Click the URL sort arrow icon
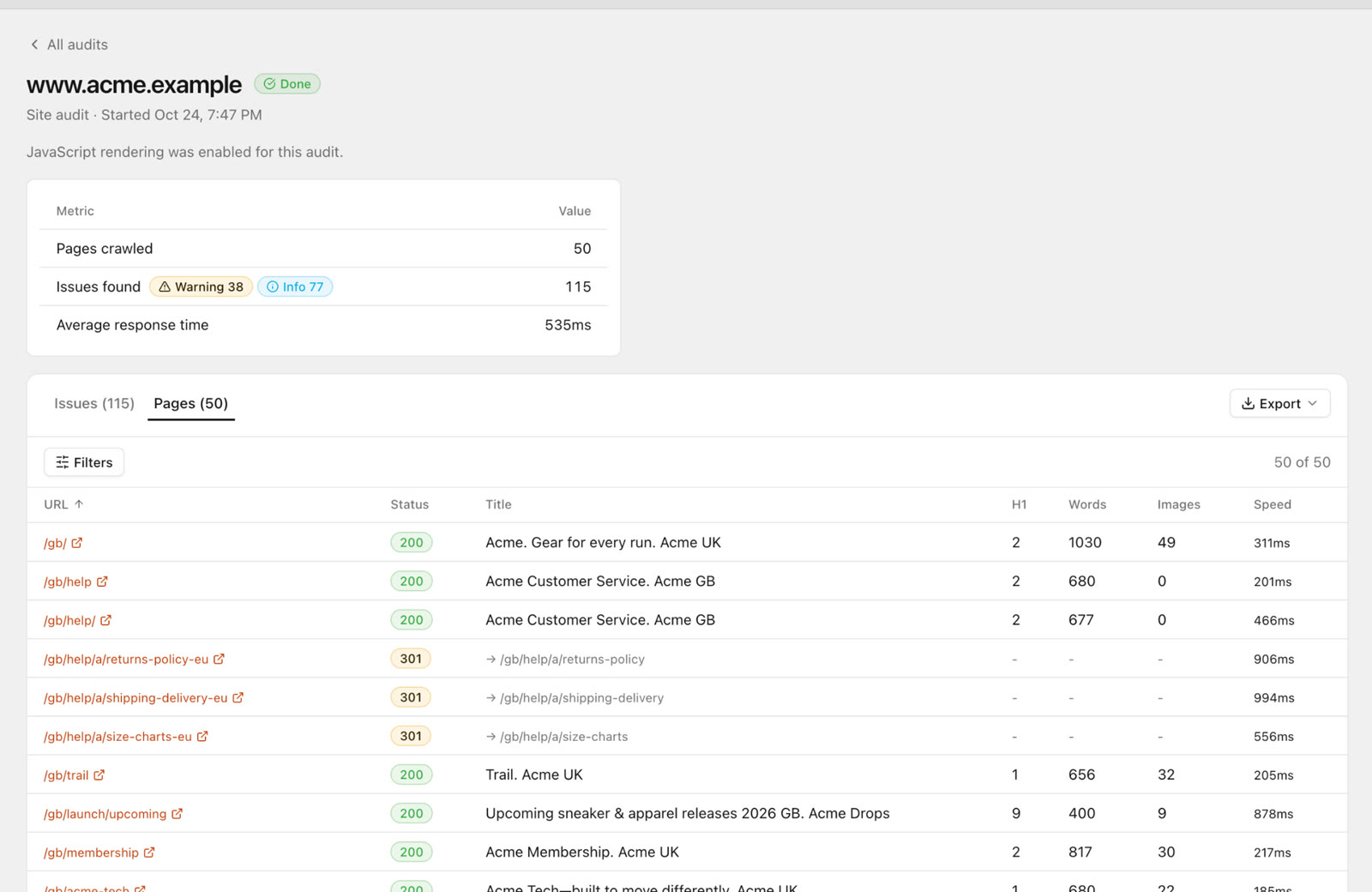The image size is (1372, 892). tap(79, 504)
